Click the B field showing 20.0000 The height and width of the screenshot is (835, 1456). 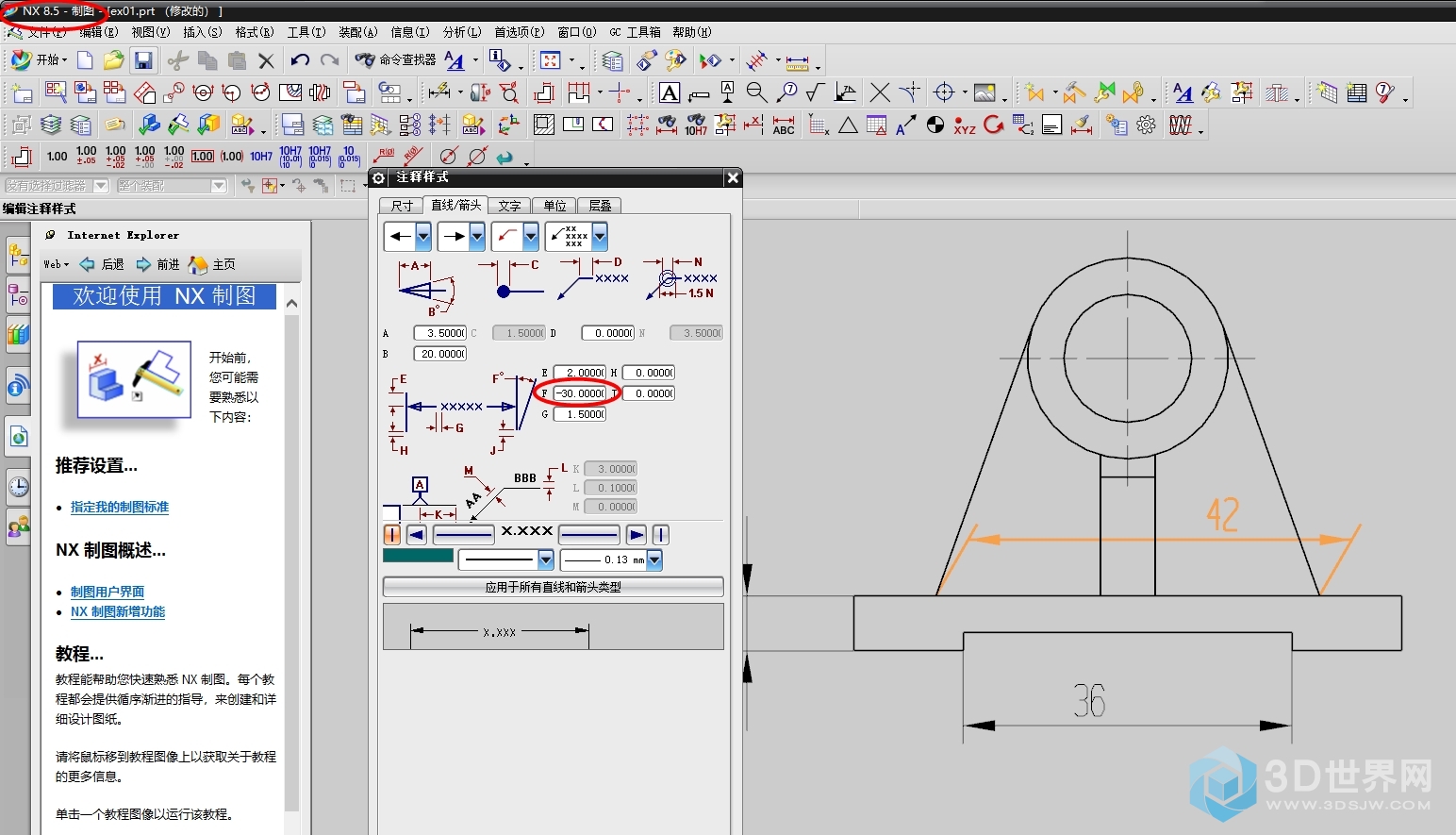pyautogui.click(x=439, y=354)
